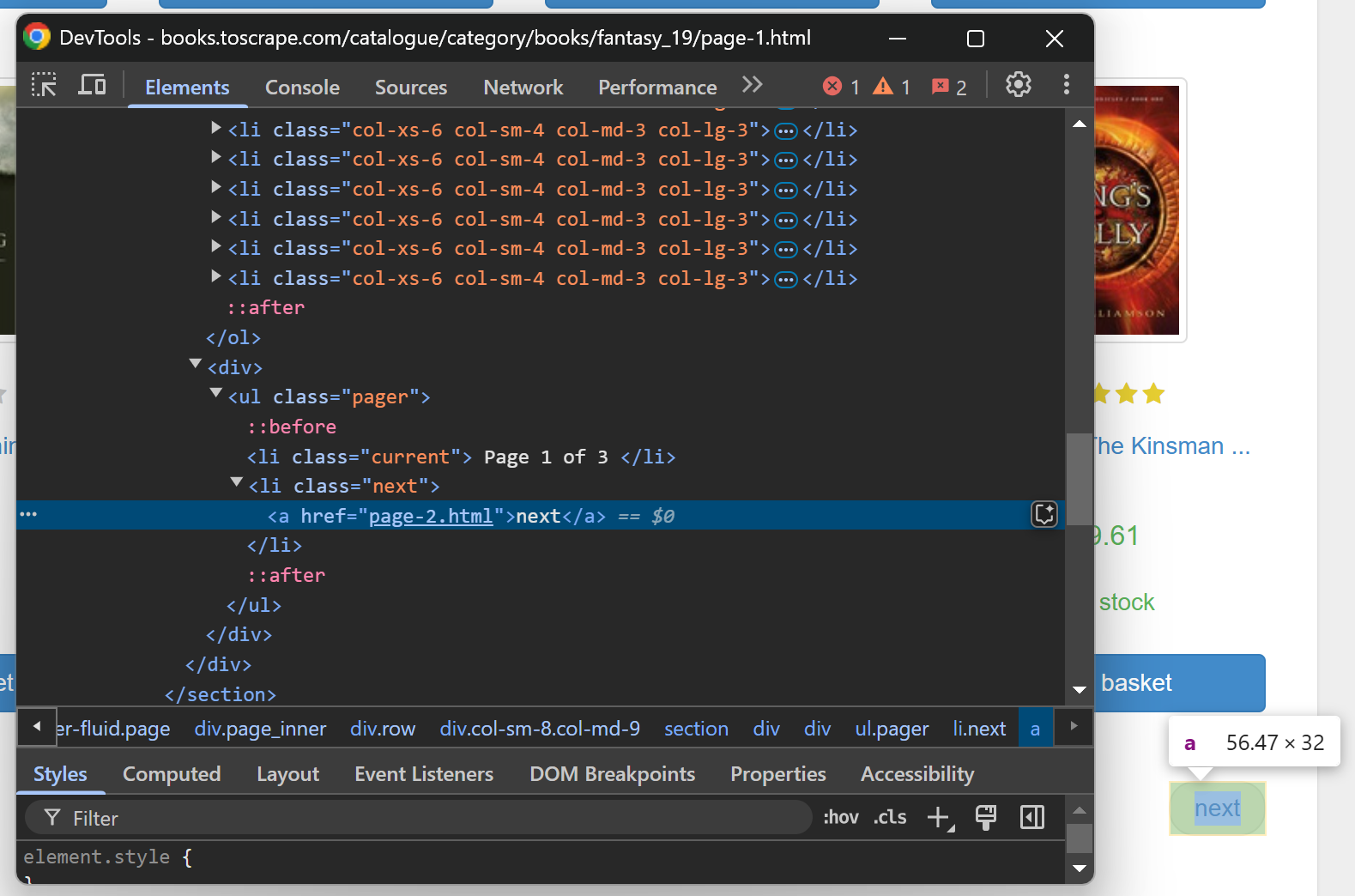This screenshot has width=1355, height=896.
Task: Activate the inspect element picker icon
Action: tap(44, 85)
